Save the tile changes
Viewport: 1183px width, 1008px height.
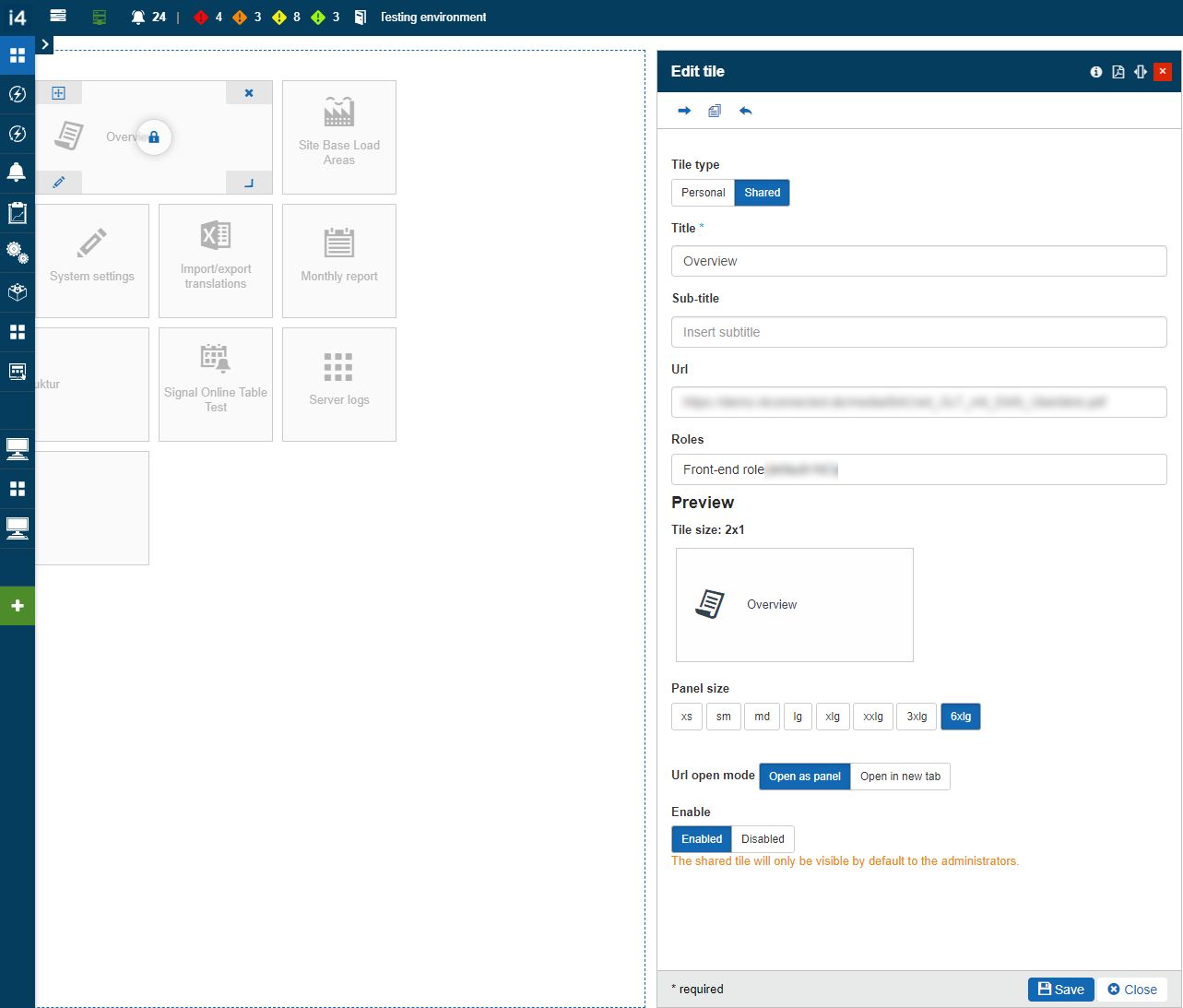click(x=1060, y=989)
